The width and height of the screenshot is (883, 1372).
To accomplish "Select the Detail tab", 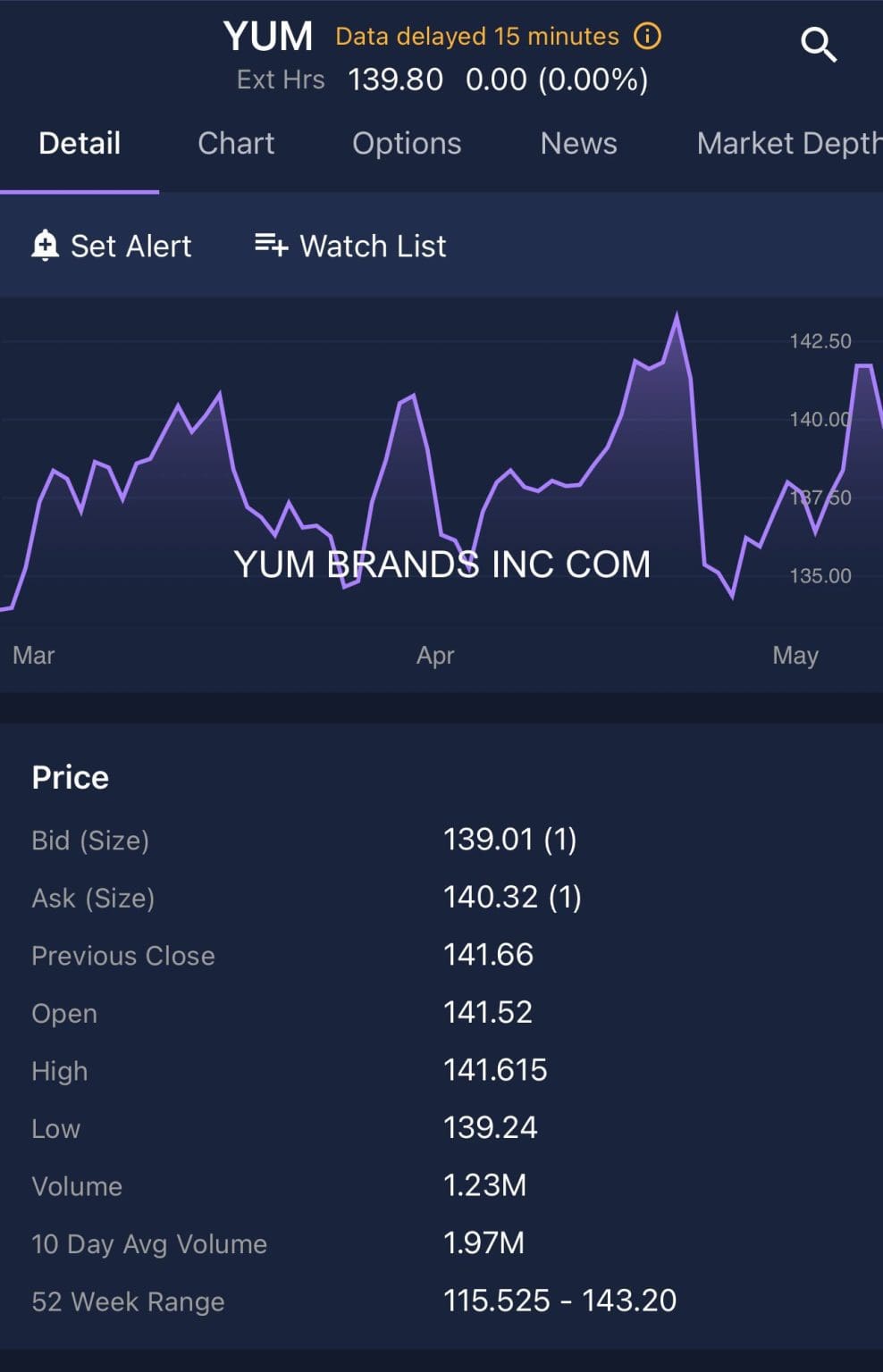I will [79, 143].
